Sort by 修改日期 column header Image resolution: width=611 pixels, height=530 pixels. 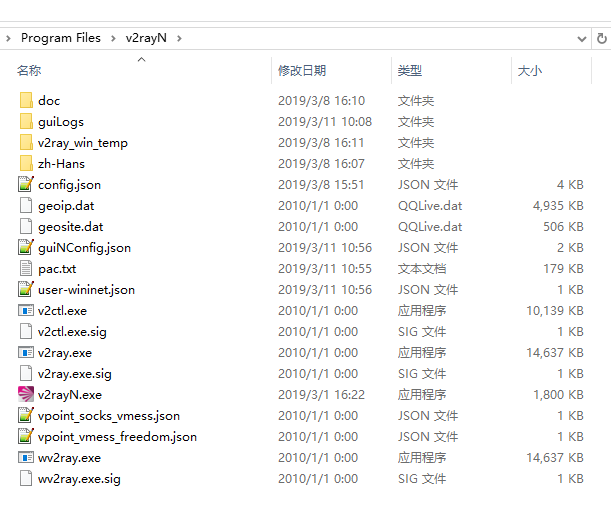click(302, 71)
